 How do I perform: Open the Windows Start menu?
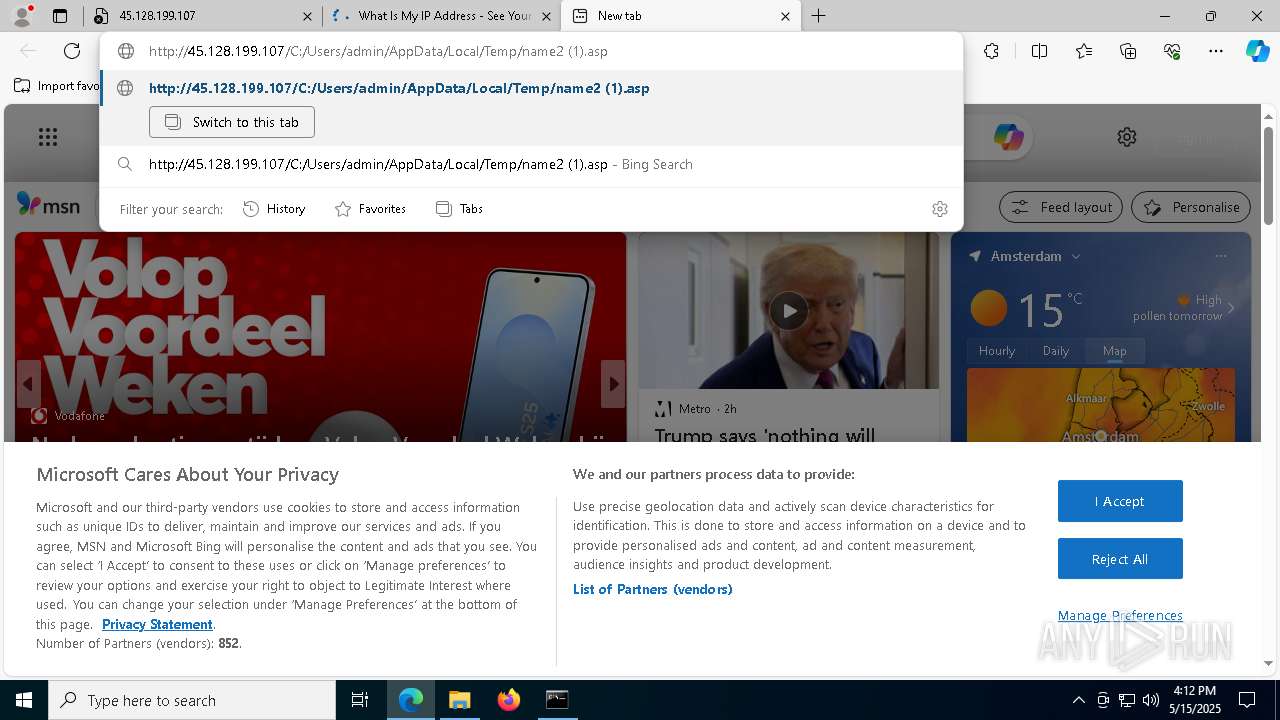(24, 700)
